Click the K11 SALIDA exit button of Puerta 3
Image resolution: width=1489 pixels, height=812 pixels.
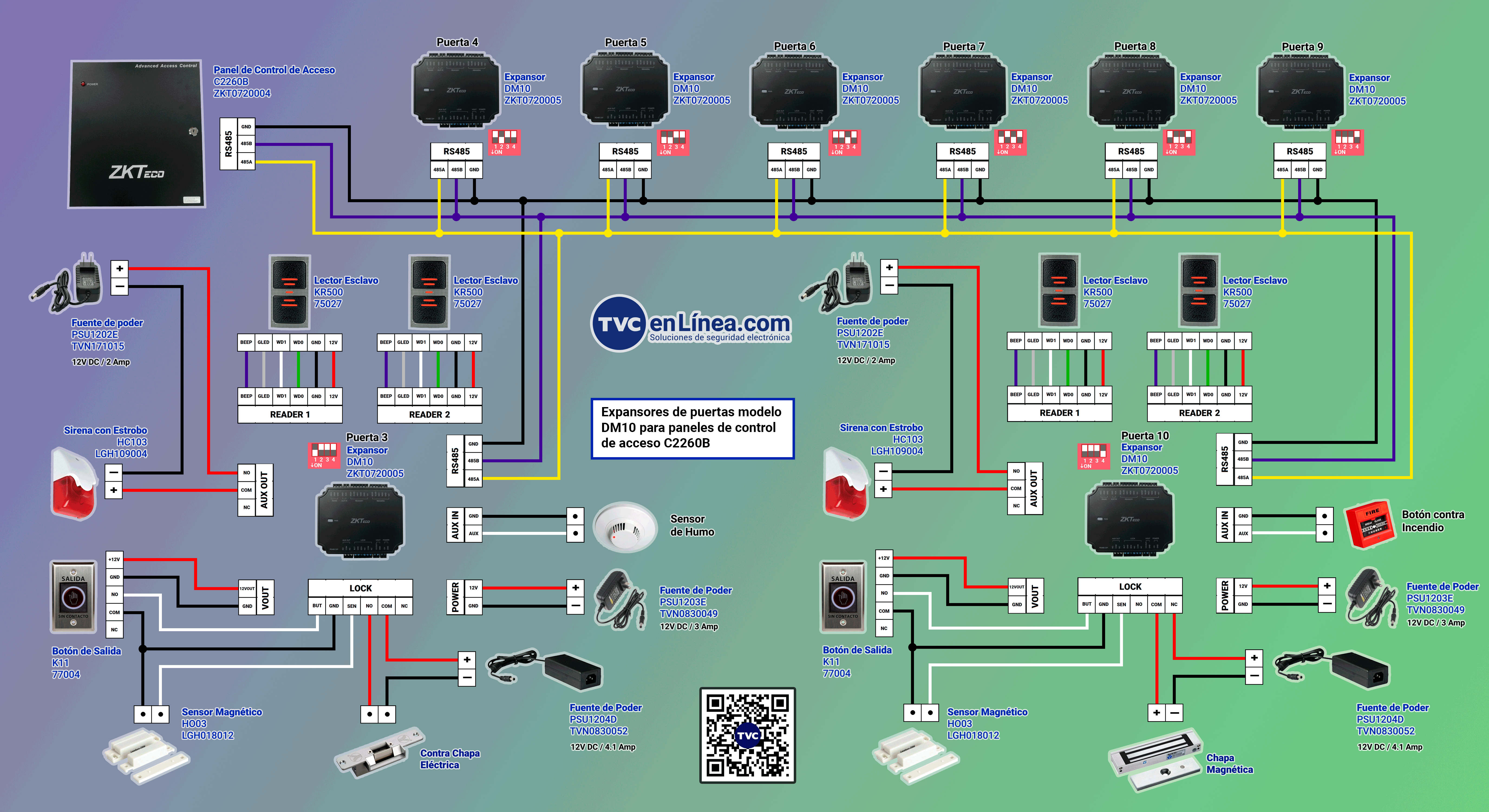pyautogui.click(x=73, y=597)
